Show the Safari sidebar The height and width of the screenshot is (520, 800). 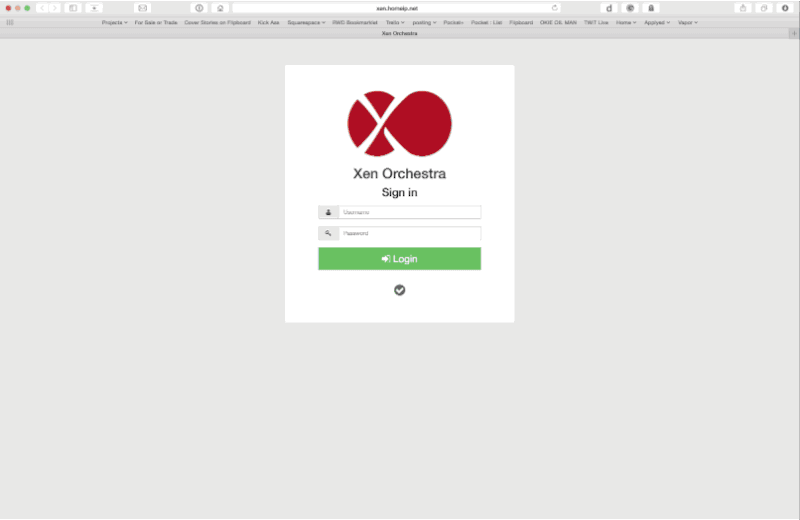pyautogui.click(x=73, y=8)
